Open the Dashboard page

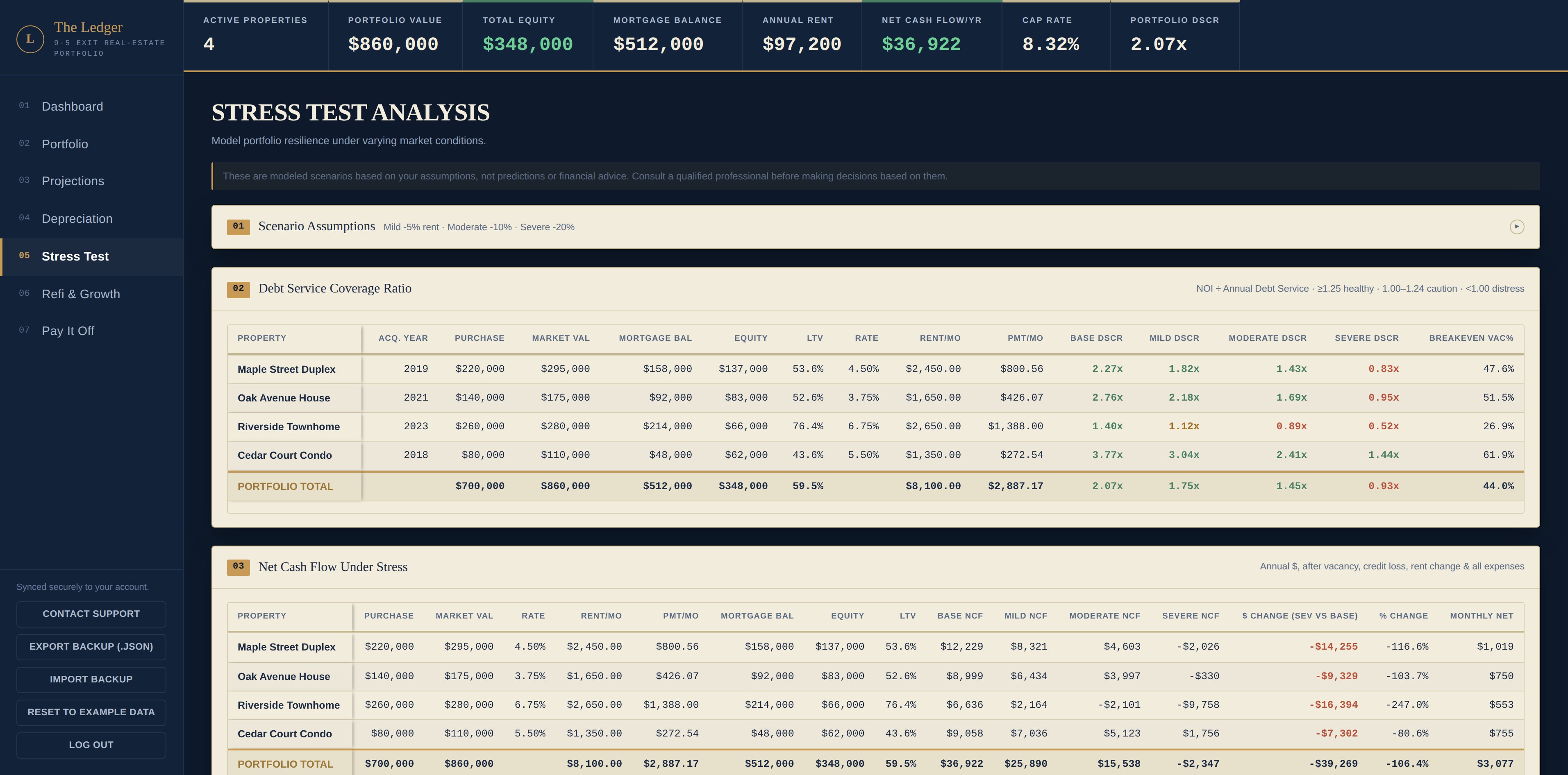point(91,107)
